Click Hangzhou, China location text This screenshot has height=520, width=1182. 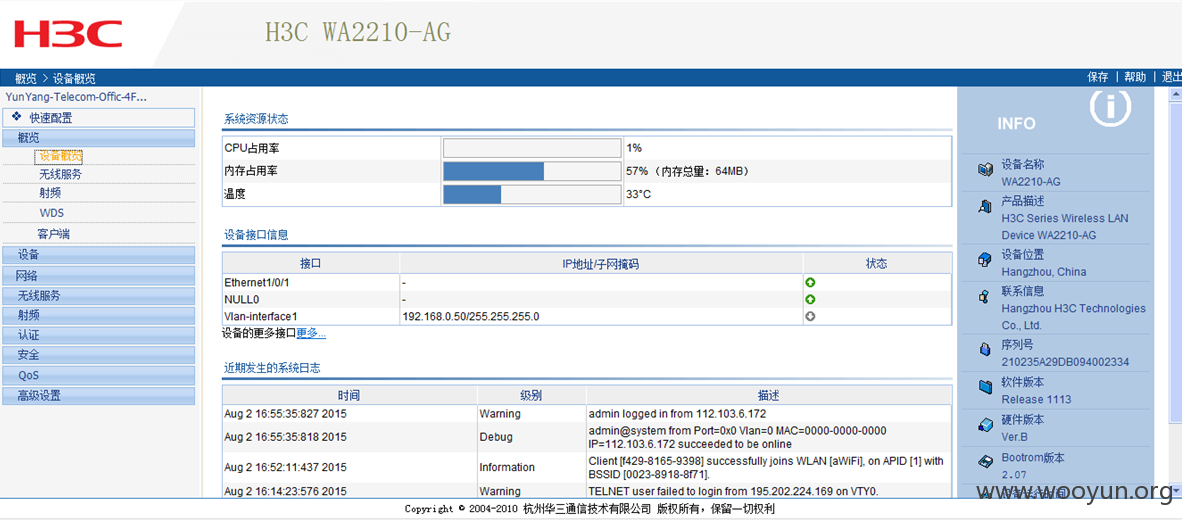click(x=1043, y=272)
